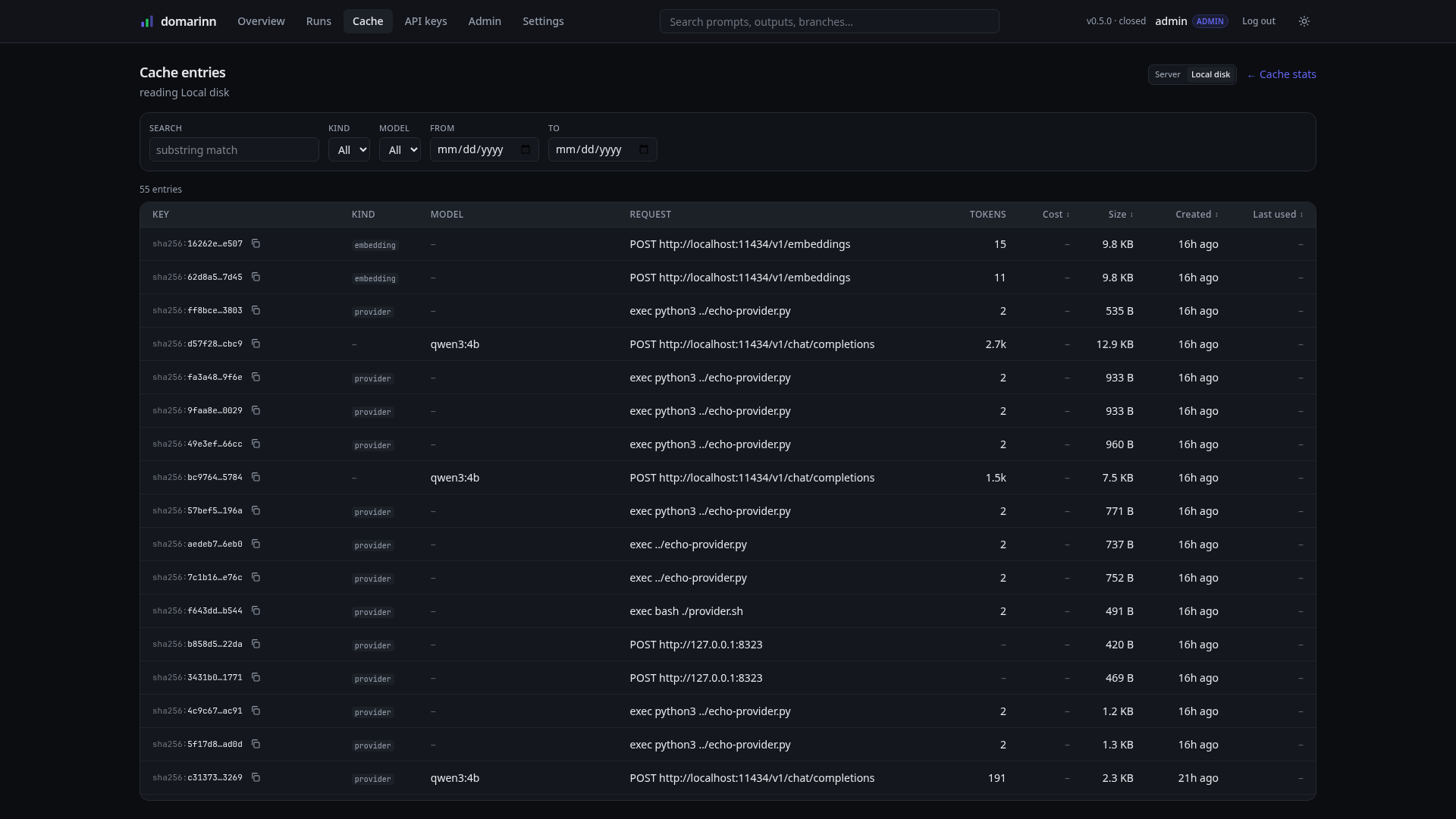Click the To date input field

tap(602, 149)
